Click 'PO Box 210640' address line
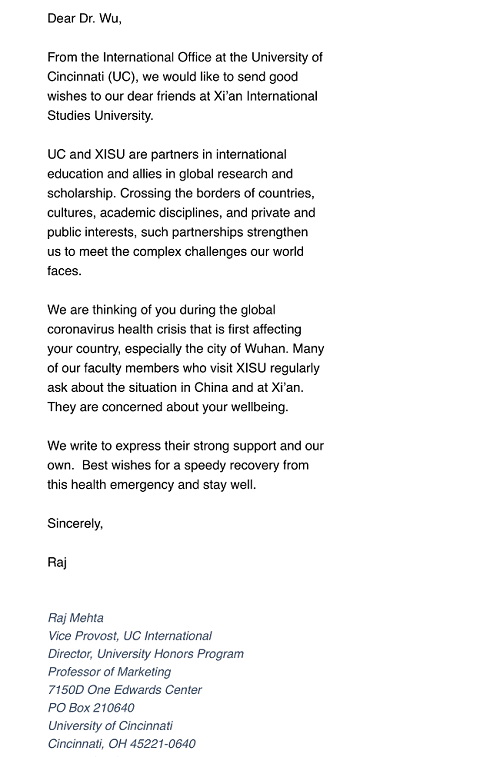This screenshot has width=500, height=757. click(x=91, y=708)
